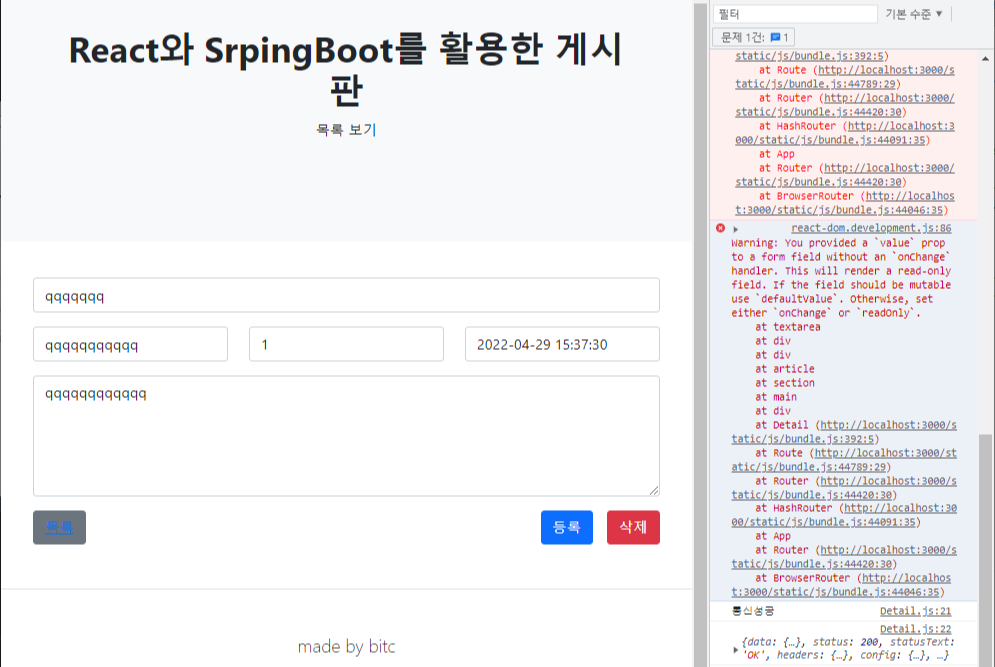Viewport: 995px width, 667px height.
Task: Click the console scrollbar up arrow
Action: click(x=985, y=58)
